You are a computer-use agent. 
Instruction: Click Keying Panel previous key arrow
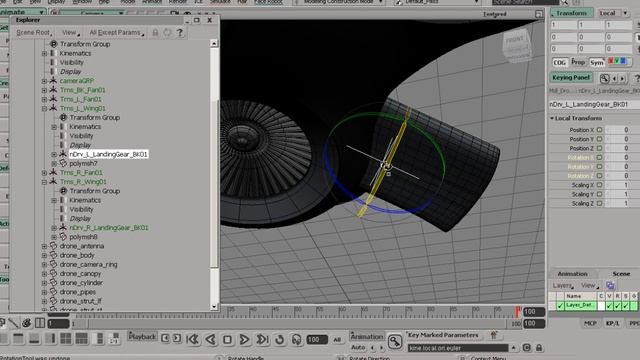coord(615,78)
